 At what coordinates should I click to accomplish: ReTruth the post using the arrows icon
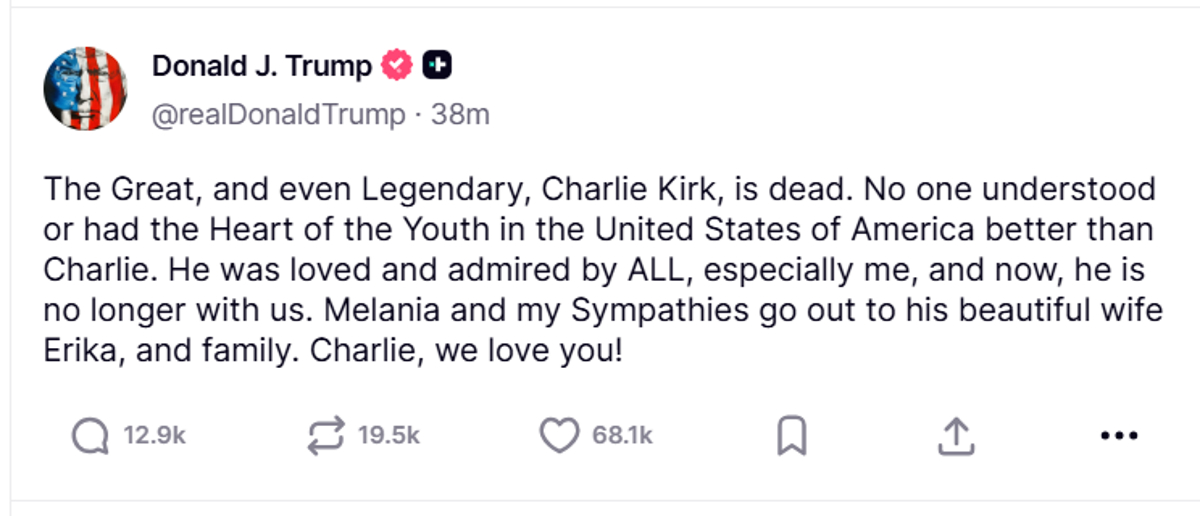coord(326,435)
